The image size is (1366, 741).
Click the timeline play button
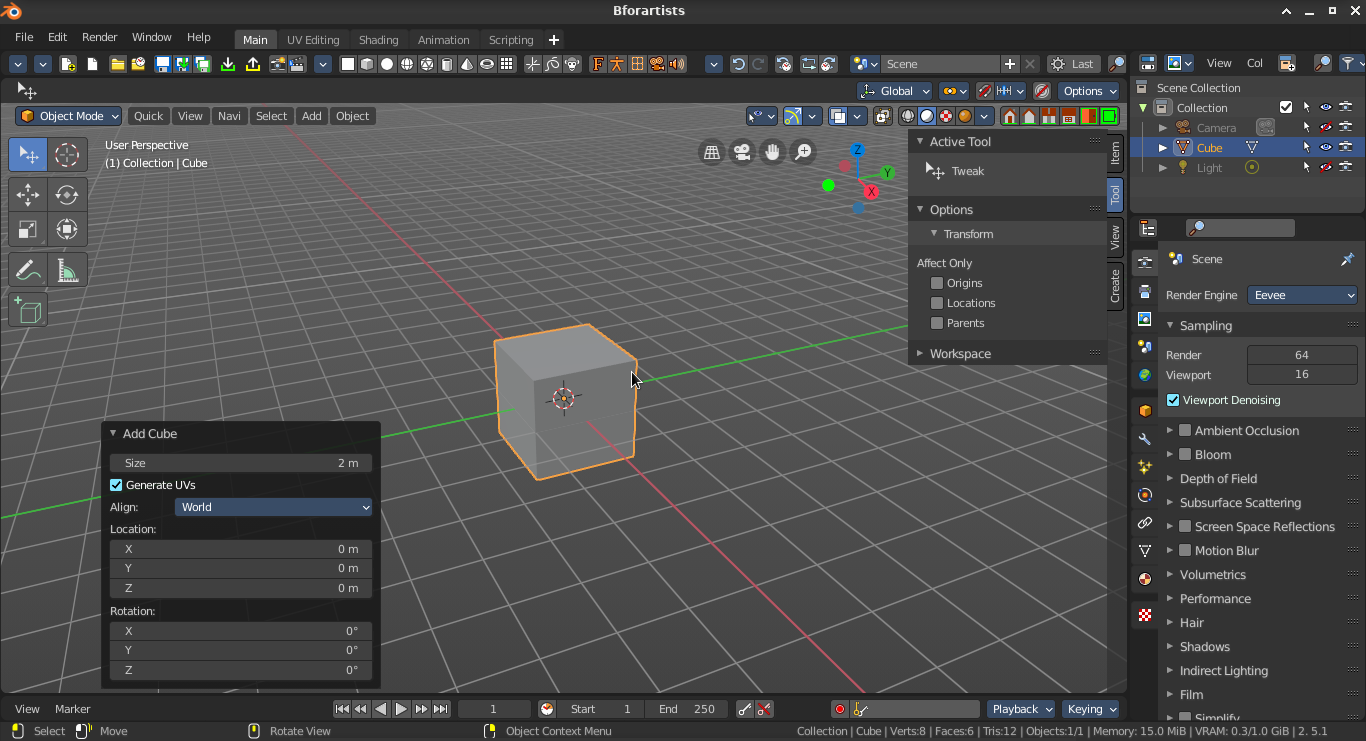[x=401, y=709]
